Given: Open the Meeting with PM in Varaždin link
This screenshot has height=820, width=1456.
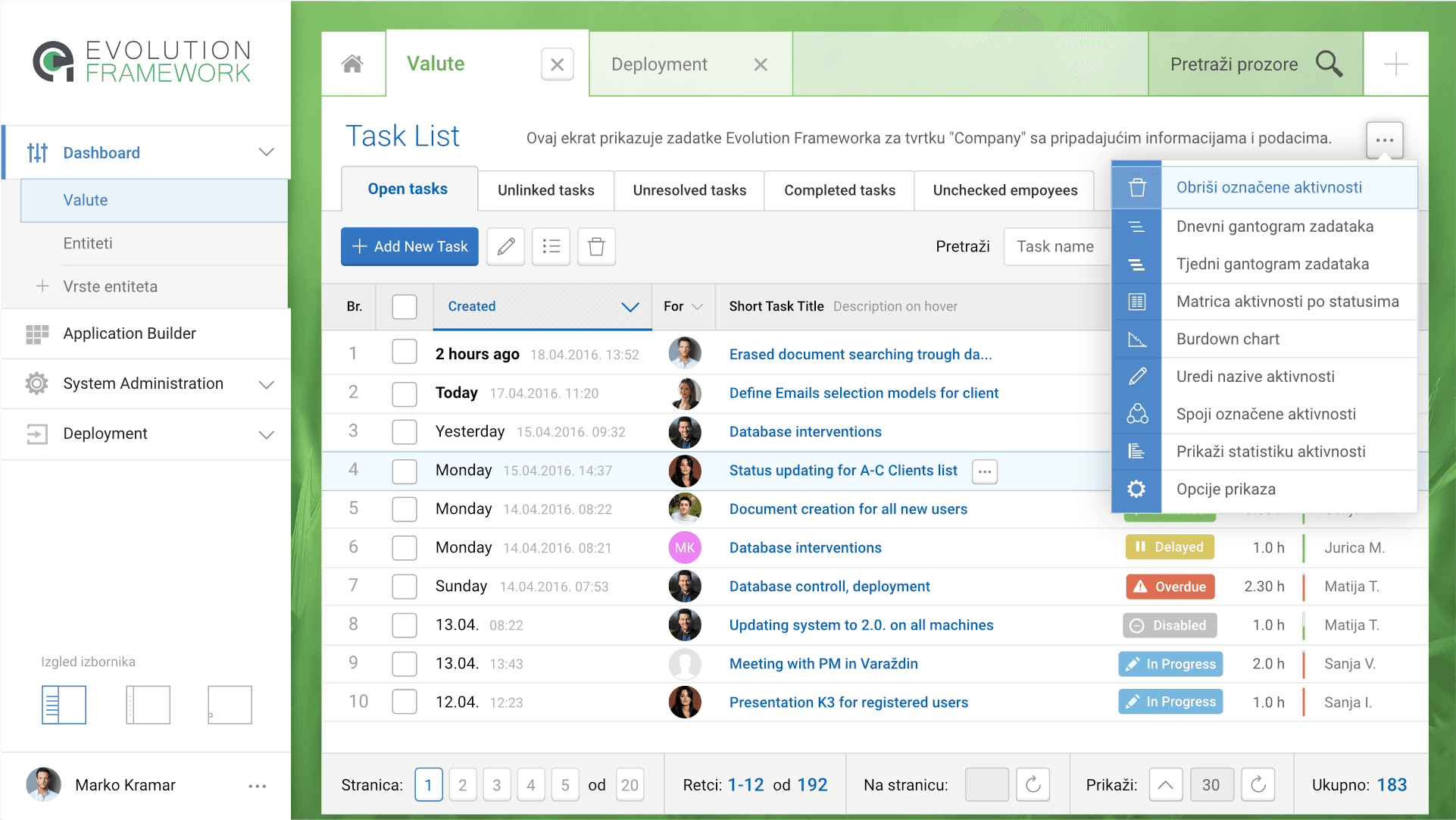Looking at the screenshot, I should click(823, 664).
